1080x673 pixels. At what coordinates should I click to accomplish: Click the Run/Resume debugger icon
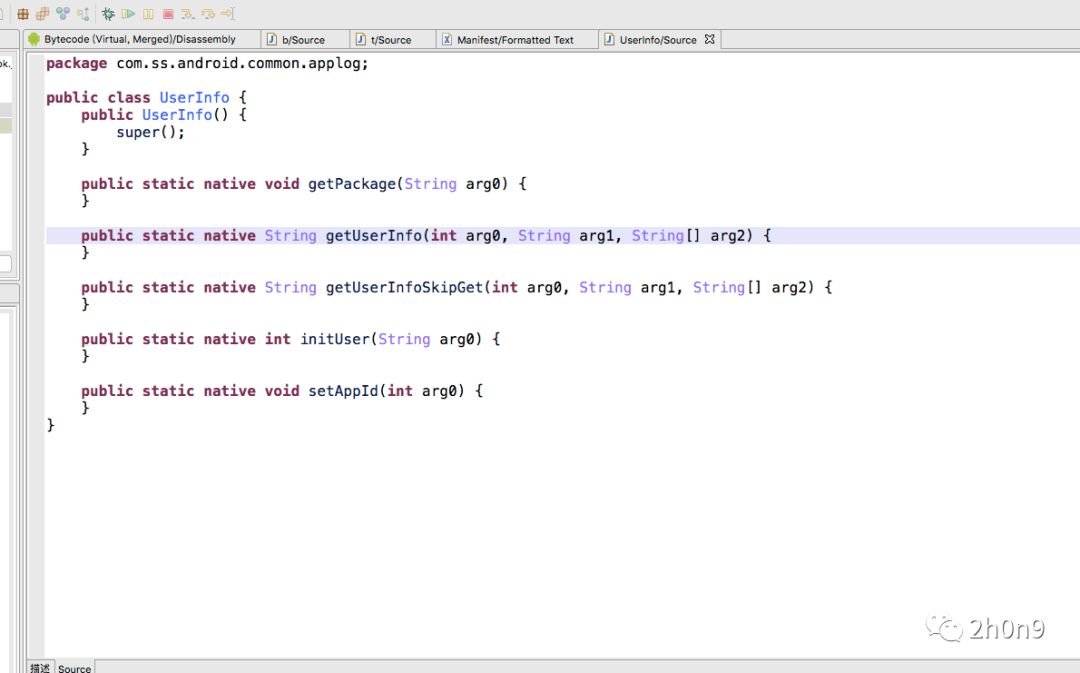click(128, 14)
